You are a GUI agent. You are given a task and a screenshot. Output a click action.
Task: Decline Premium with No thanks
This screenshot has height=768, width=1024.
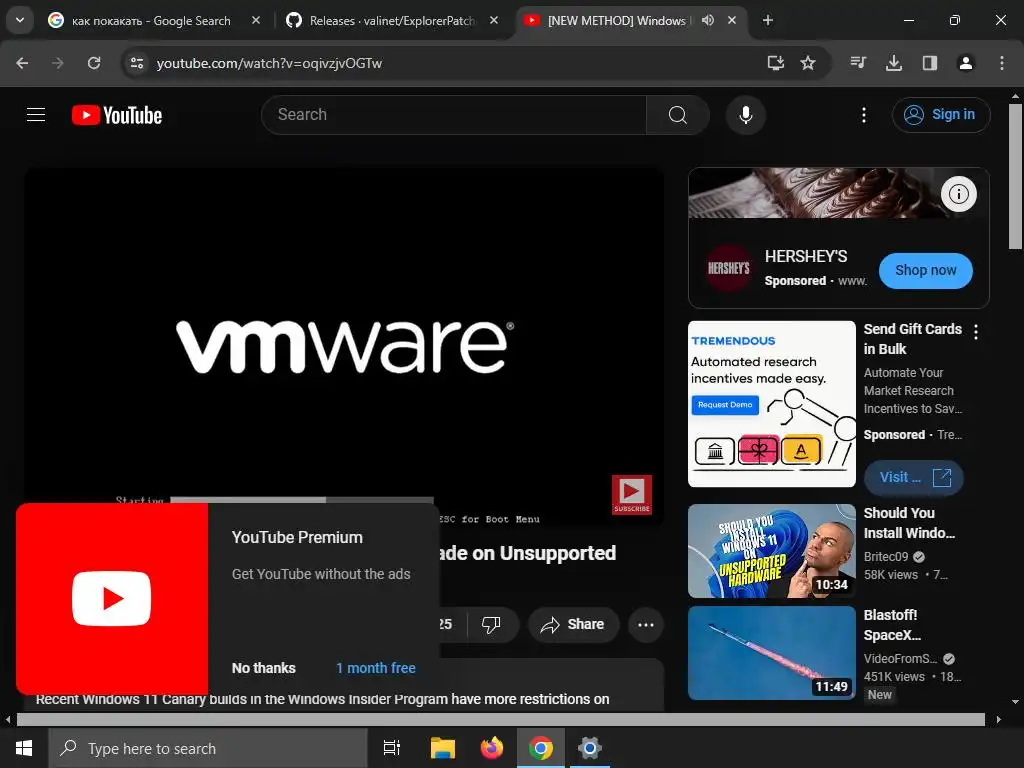click(264, 668)
